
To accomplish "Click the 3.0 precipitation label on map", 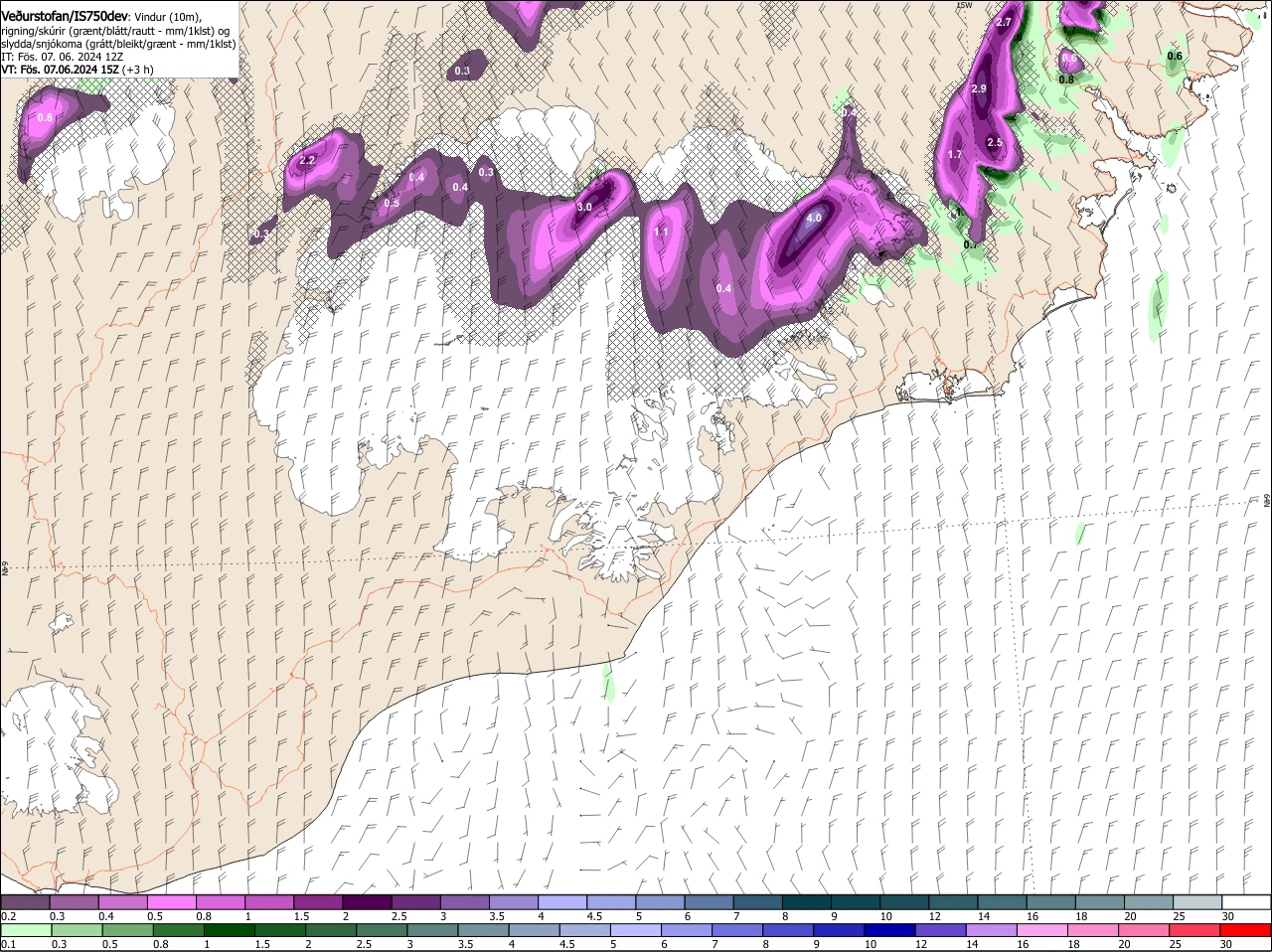I will click(584, 207).
